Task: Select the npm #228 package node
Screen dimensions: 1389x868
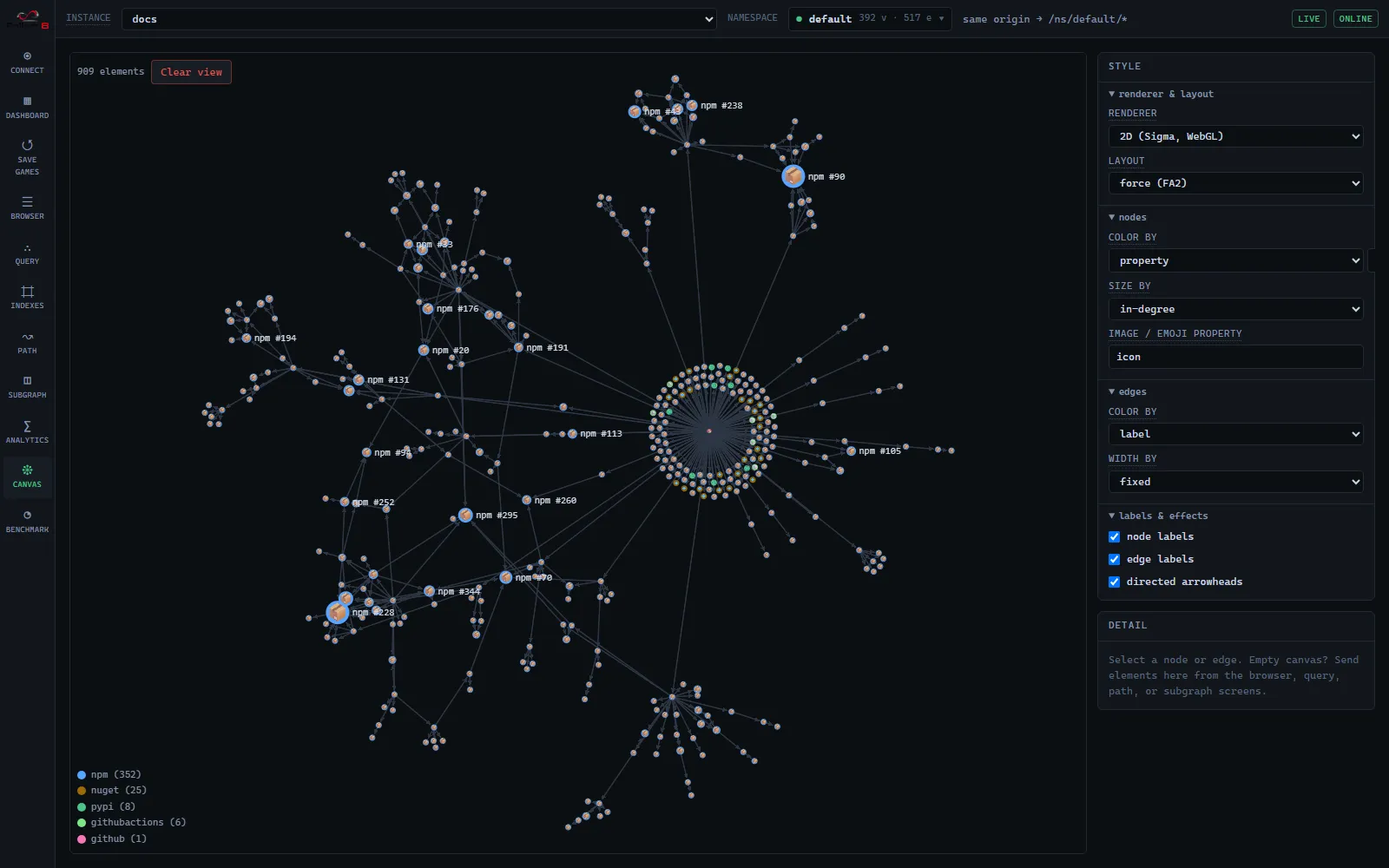Action: click(x=337, y=612)
